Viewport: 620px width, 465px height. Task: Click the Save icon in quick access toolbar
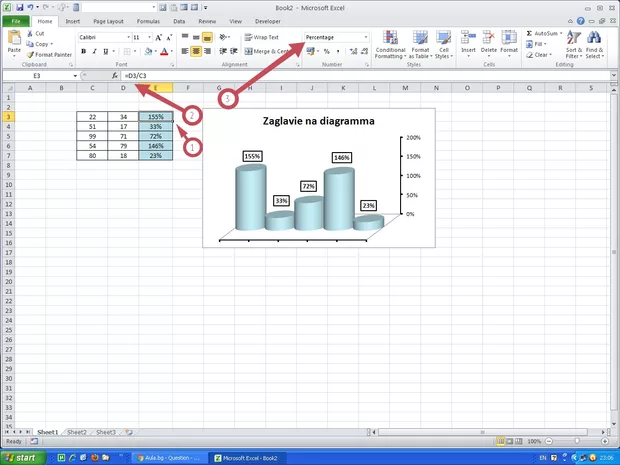tap(19, 8)
